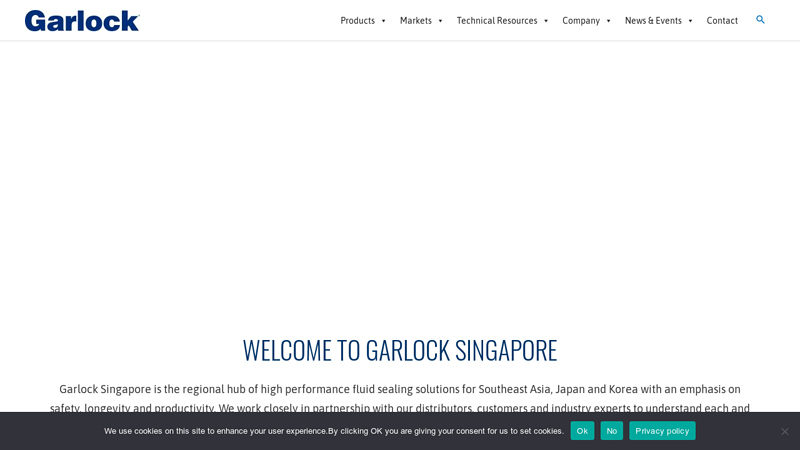Viewport: 800px width, 450px height.
Task: Open the Markets menu item
Action: point(416,21)
